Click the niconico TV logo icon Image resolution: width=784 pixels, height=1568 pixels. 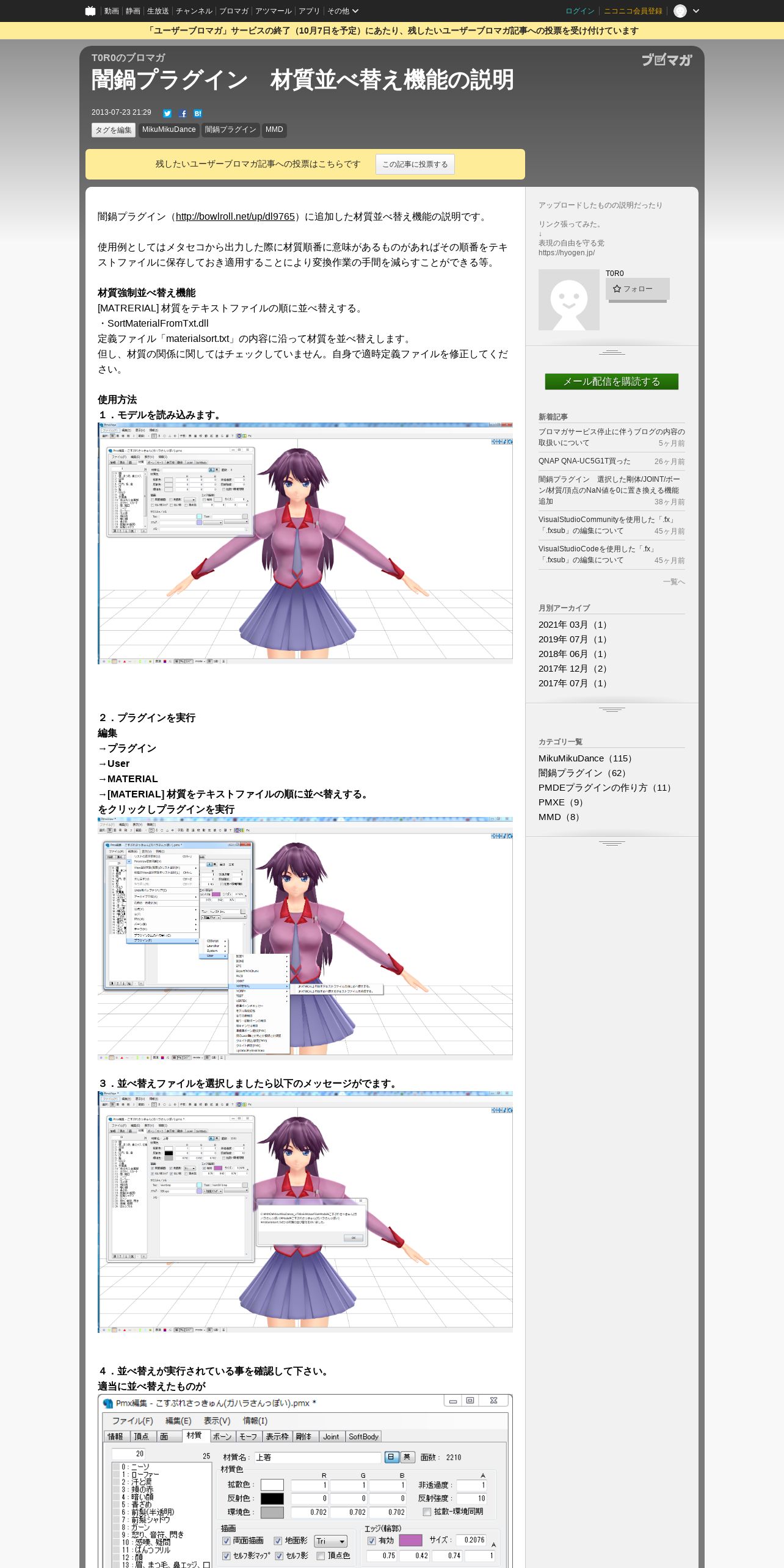tap(90, 11)
